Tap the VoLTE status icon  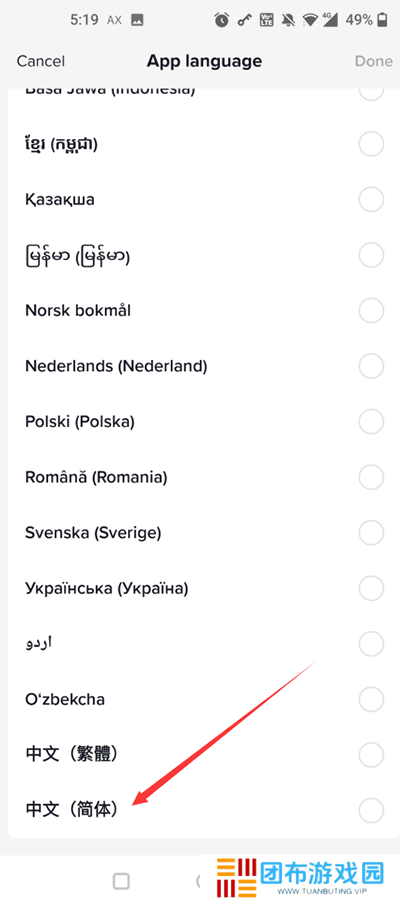[x=266, y=20]
